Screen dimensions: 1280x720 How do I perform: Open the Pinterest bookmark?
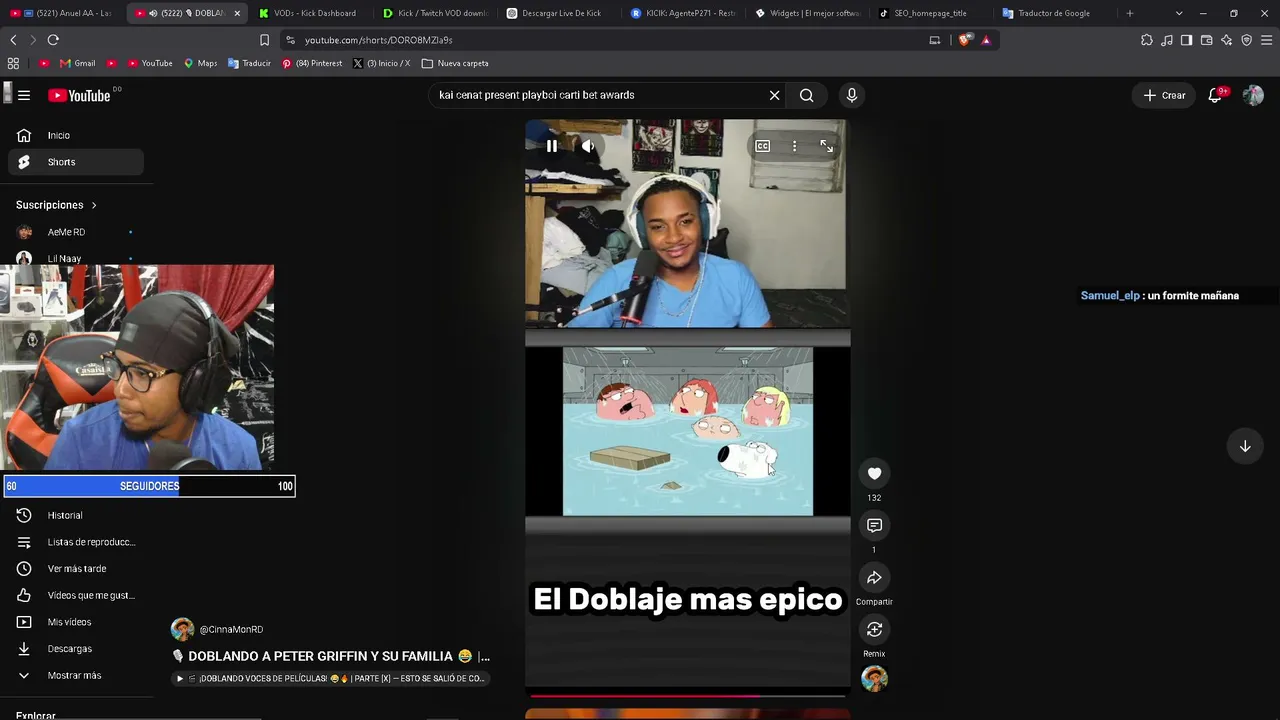[312, 63]
